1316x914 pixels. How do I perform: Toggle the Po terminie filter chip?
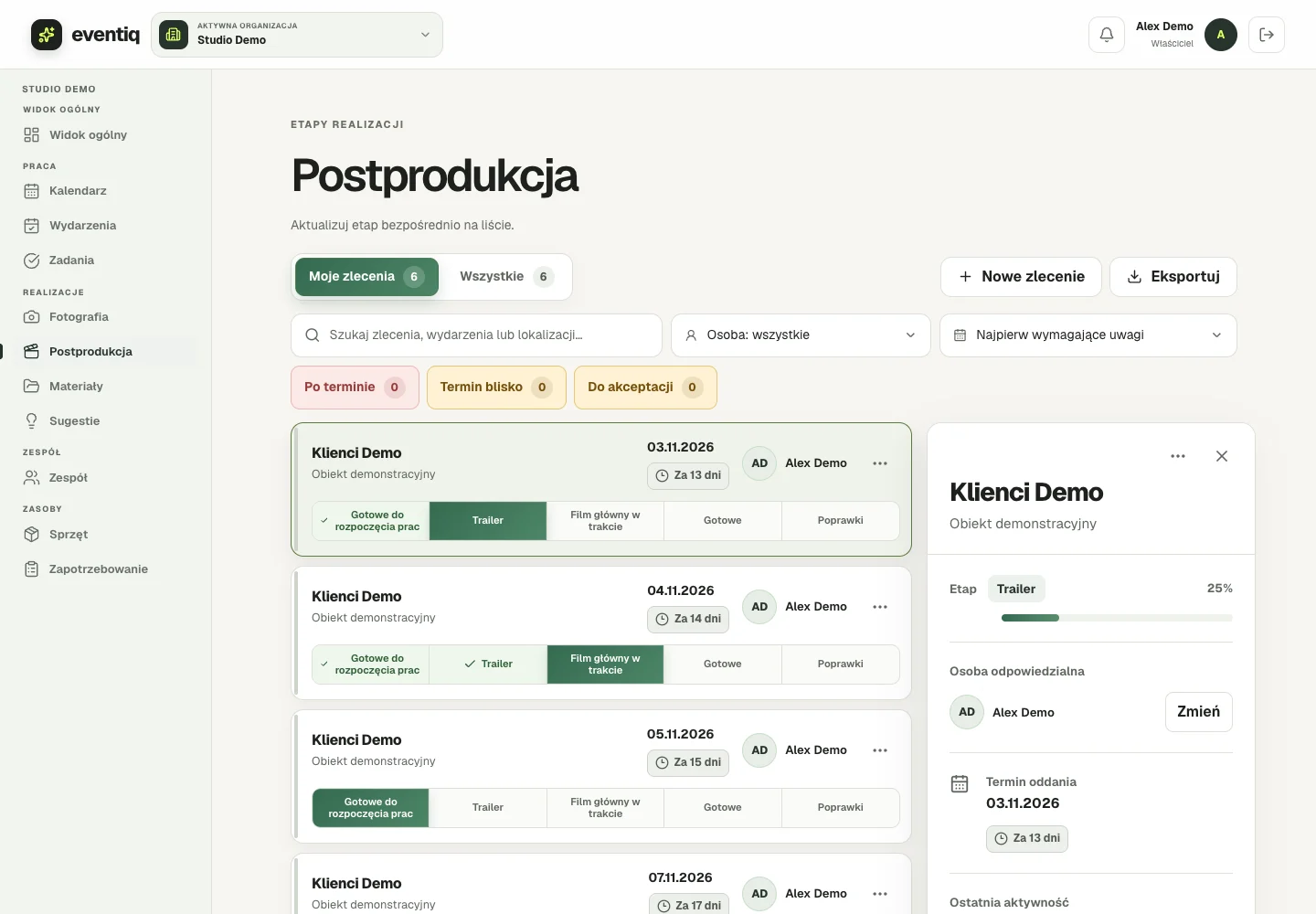[x=355, y=388]
